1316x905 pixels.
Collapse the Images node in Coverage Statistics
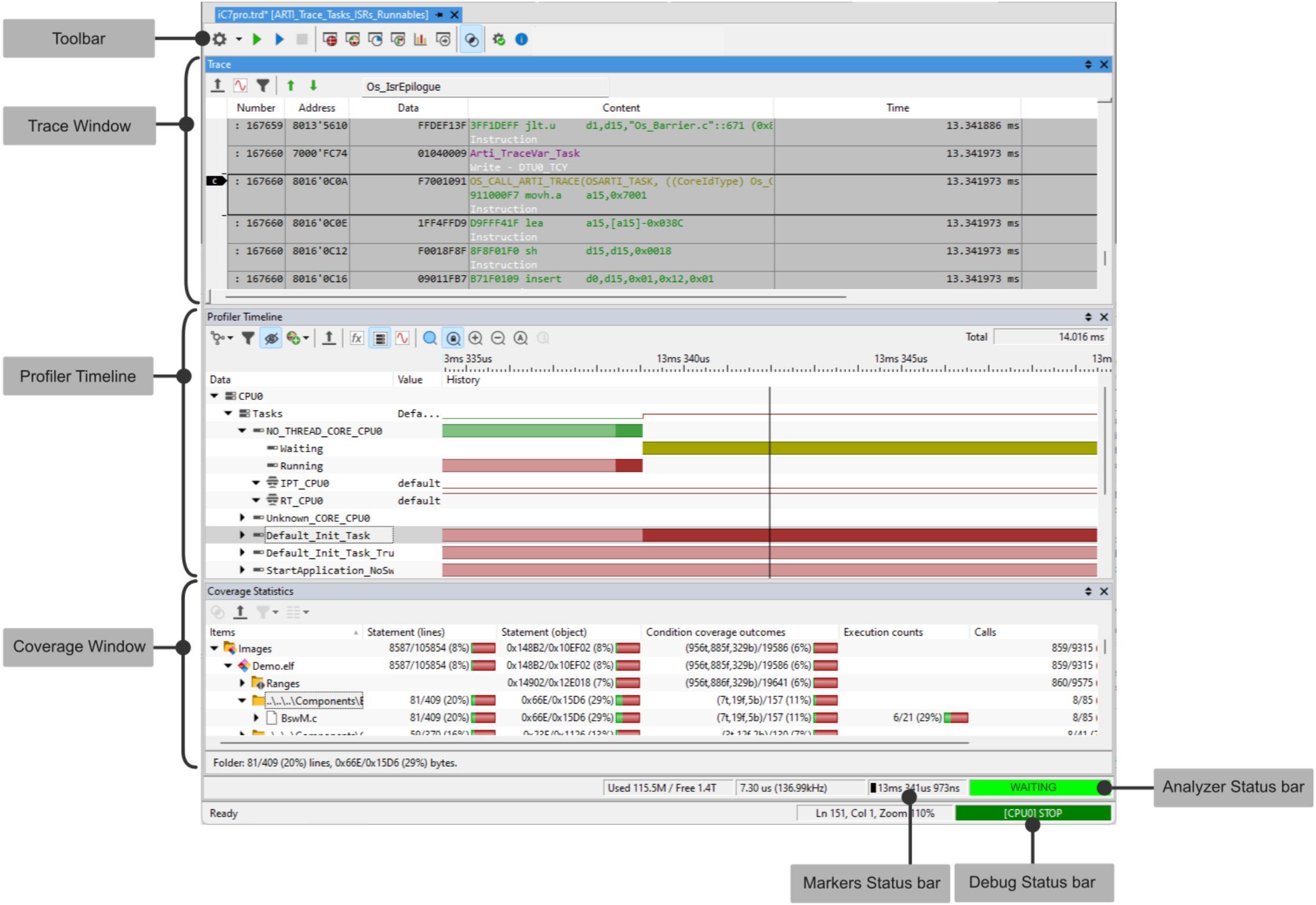click(x=214, y=648)
